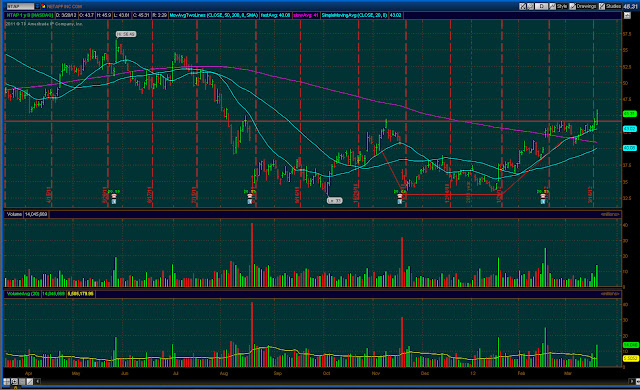
Task: Click the Studies flask icon
Action: (x=602, y=6)
